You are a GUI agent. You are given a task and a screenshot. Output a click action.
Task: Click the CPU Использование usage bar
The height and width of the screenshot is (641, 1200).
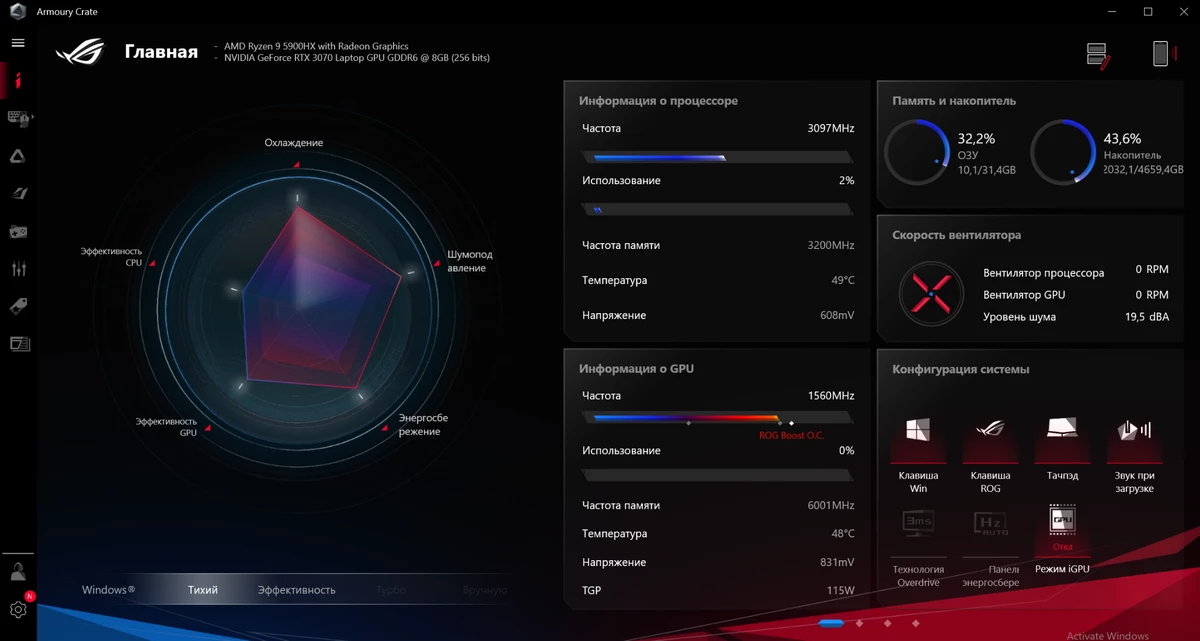tap(717, 209)
